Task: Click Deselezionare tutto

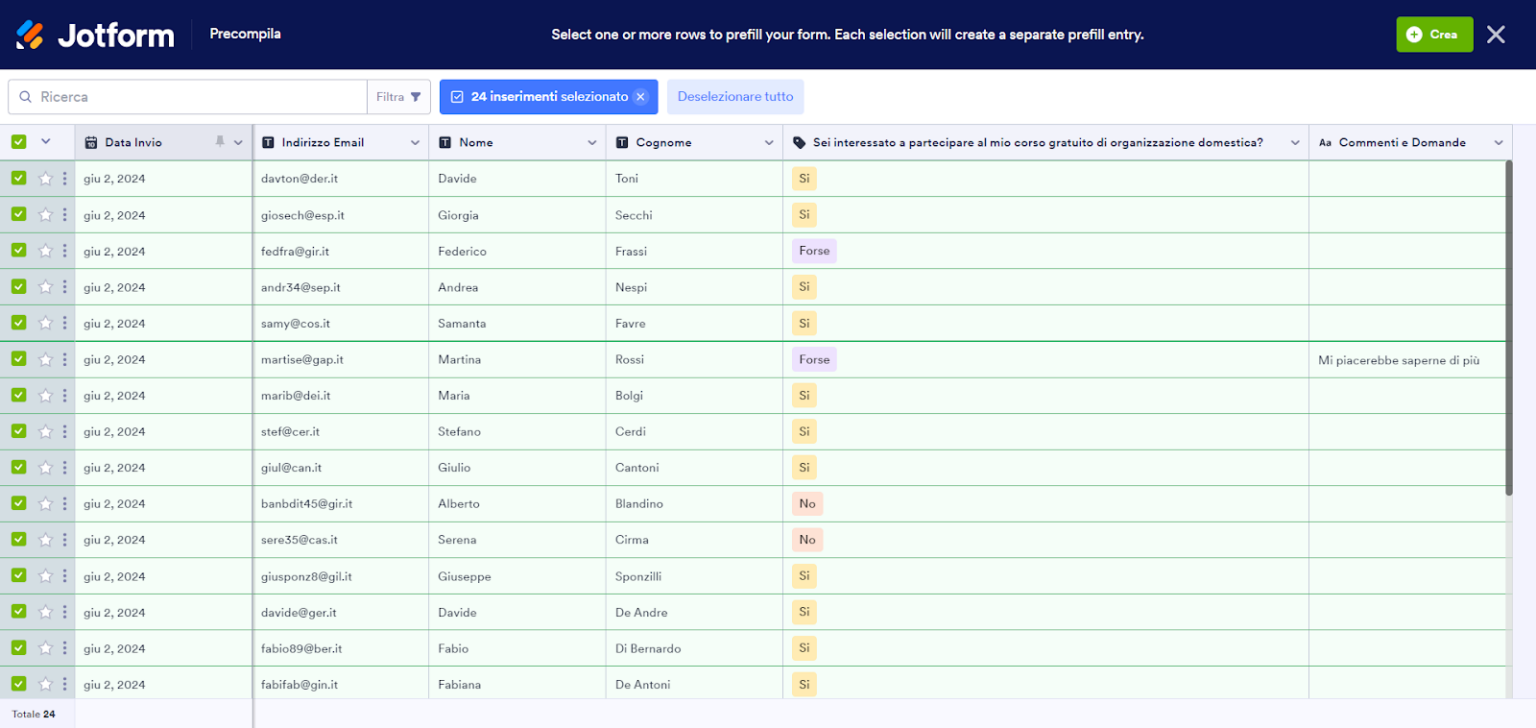Action: tap(736, 96)
